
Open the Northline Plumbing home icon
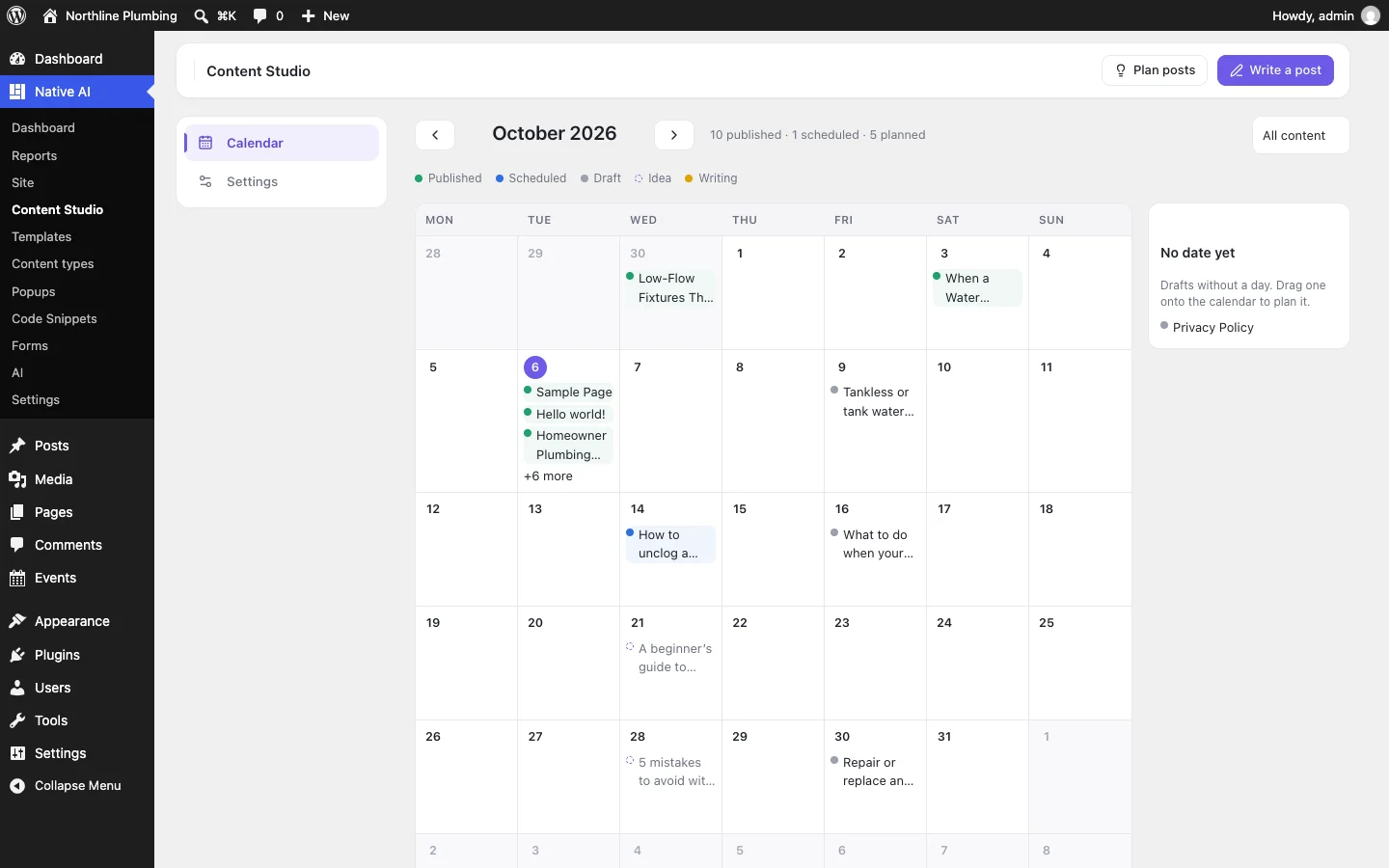coord(50,15)
